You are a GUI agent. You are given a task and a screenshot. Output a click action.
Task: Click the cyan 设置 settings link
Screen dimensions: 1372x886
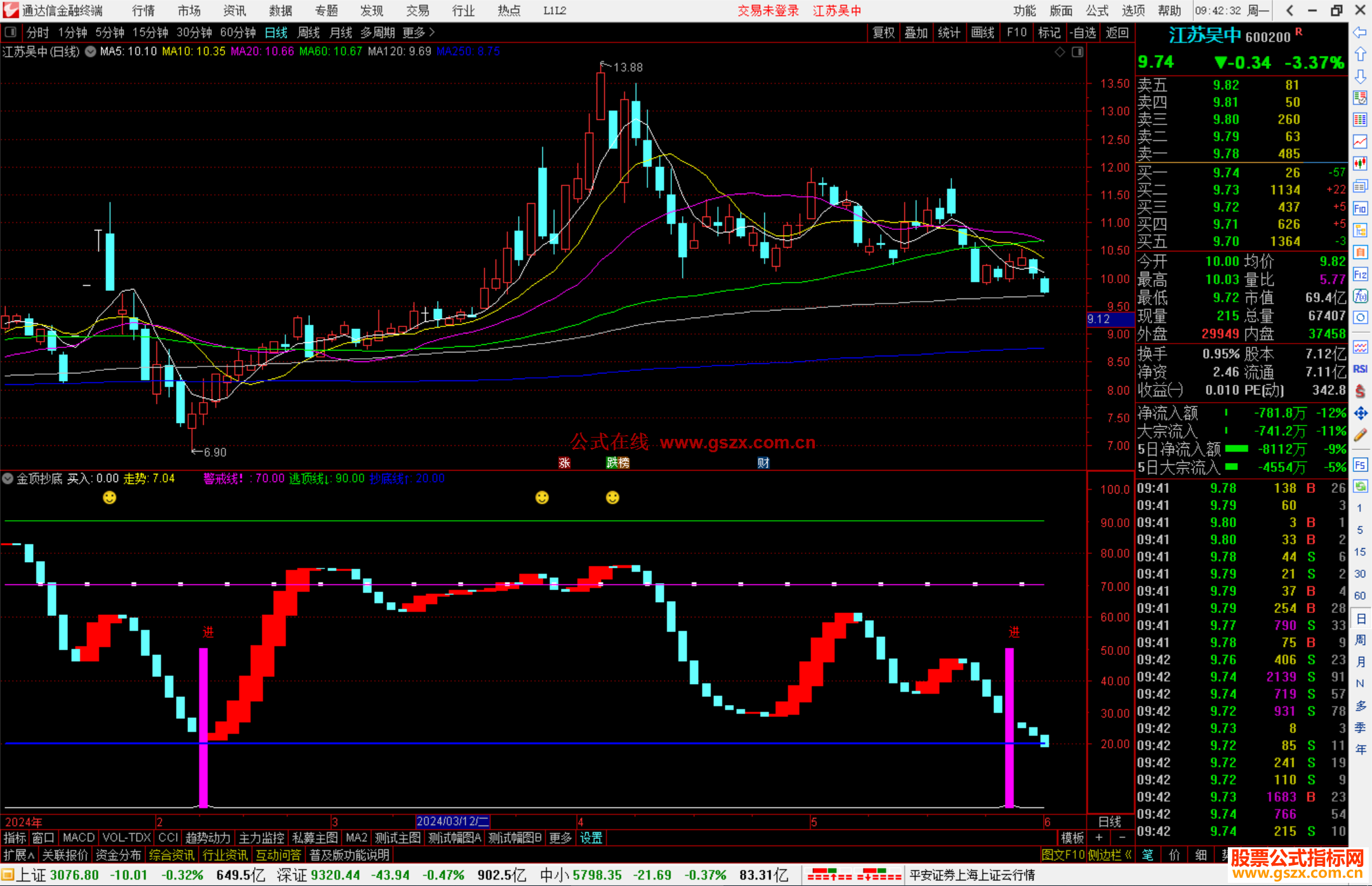591,838
